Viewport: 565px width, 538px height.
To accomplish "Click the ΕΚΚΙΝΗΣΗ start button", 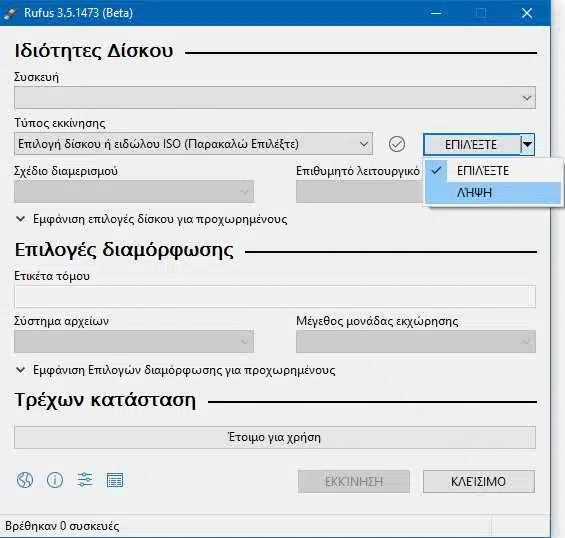I will [x=354, y=481].
